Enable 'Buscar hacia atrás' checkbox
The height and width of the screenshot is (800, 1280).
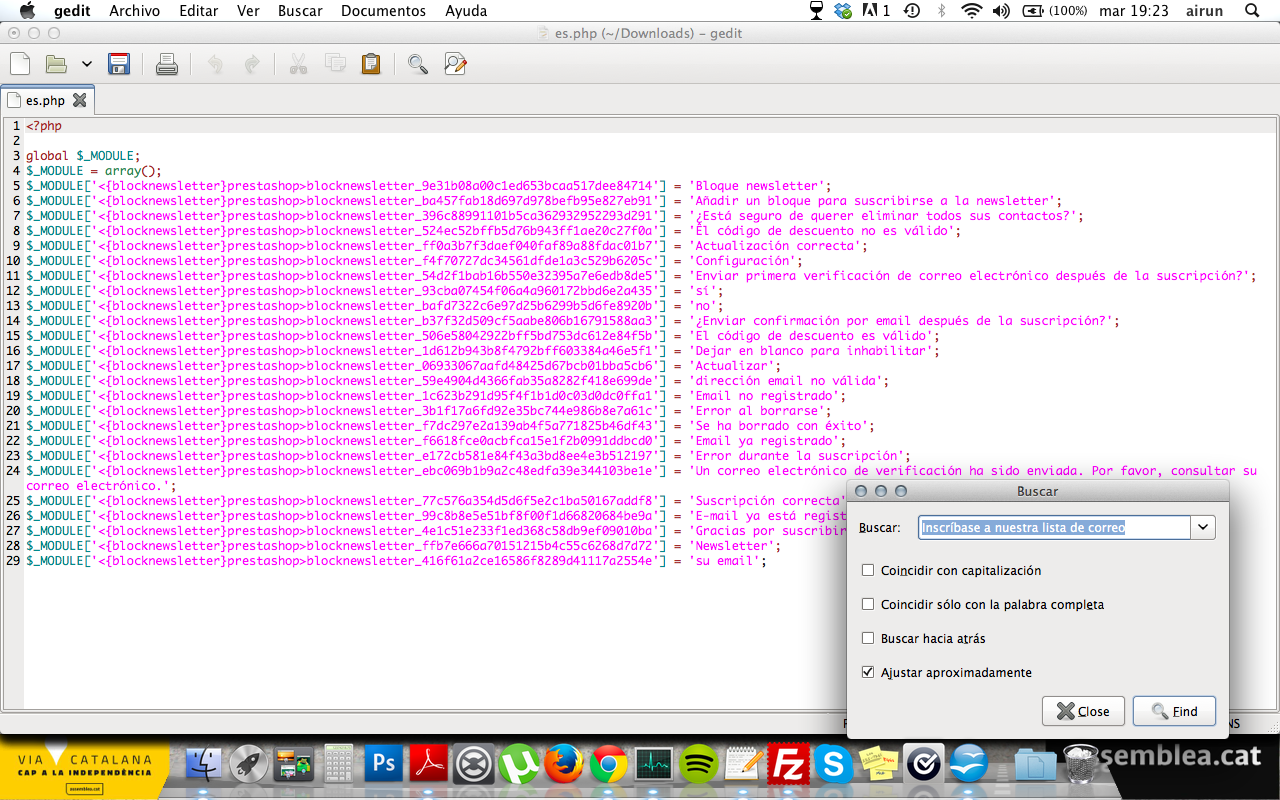(x=868, y=638)
